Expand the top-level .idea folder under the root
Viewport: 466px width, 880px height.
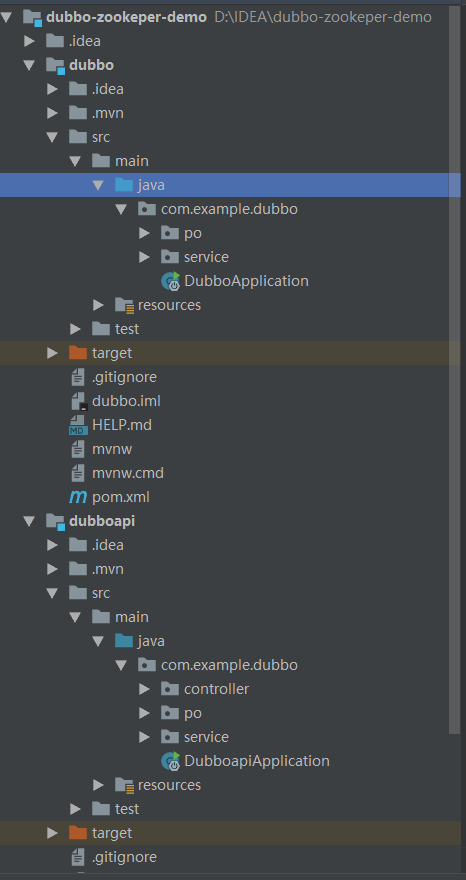pyautogui.click(x=29, y=41)
